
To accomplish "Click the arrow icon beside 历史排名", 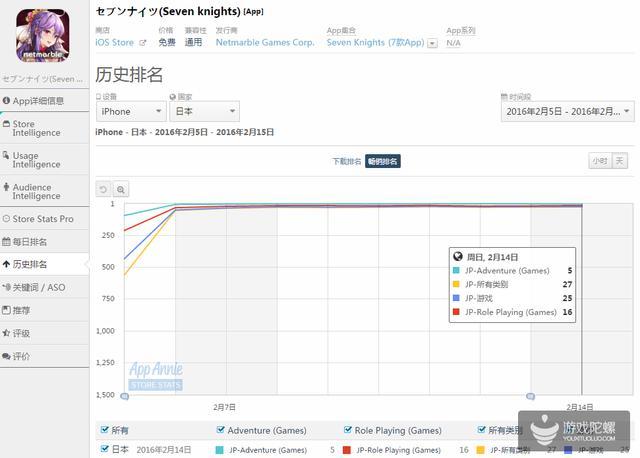I will coord(6,265).
